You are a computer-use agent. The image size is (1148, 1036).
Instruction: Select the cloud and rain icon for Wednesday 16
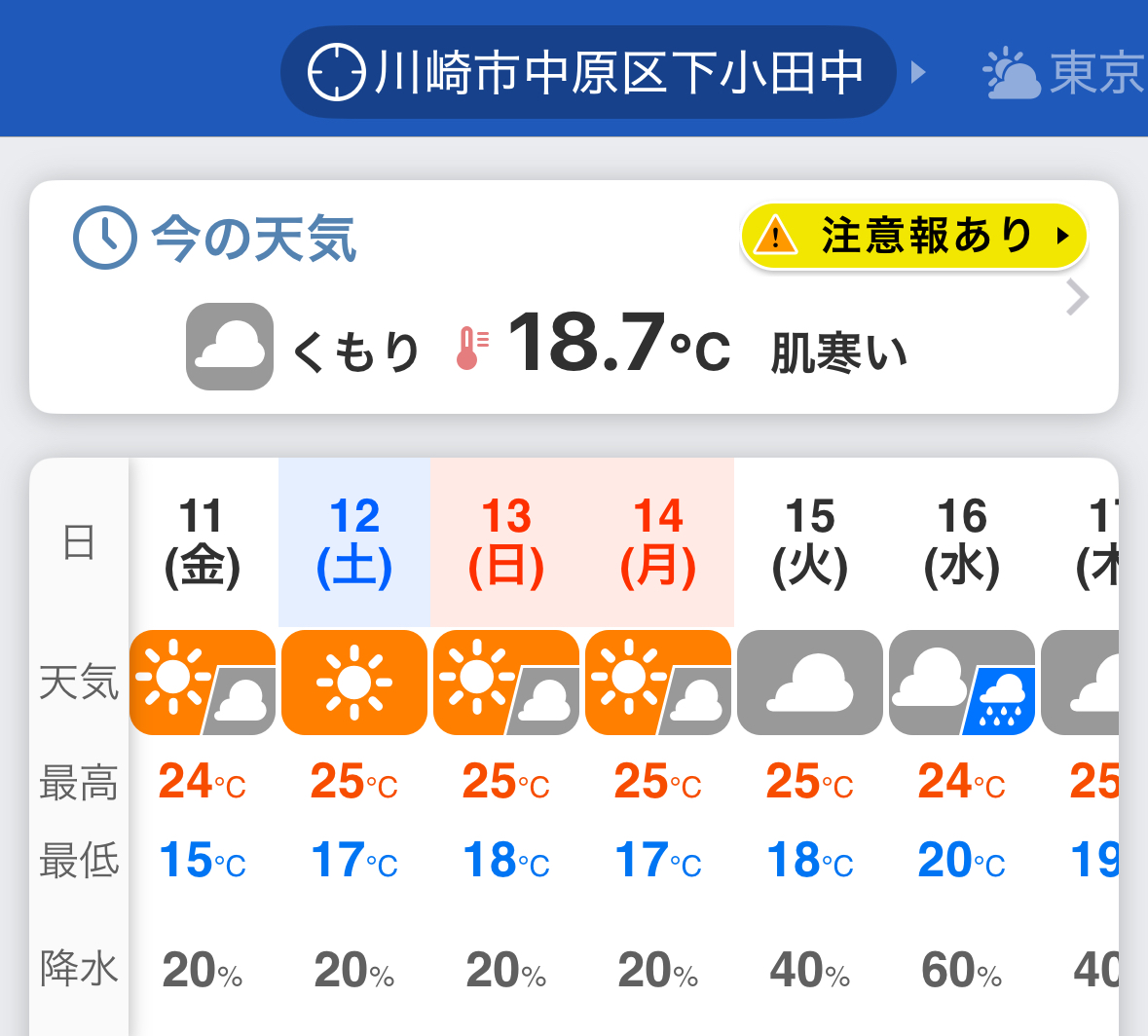[962, 683]
